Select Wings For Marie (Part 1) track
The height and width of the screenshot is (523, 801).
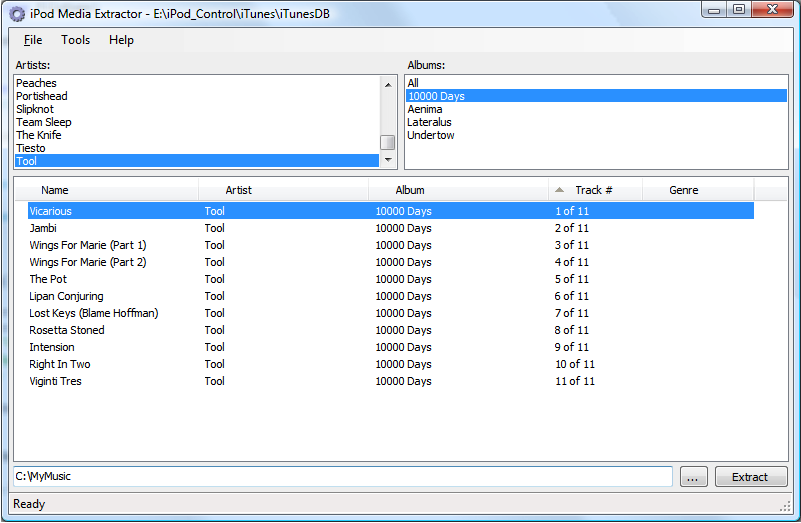(x=391, y=245)
